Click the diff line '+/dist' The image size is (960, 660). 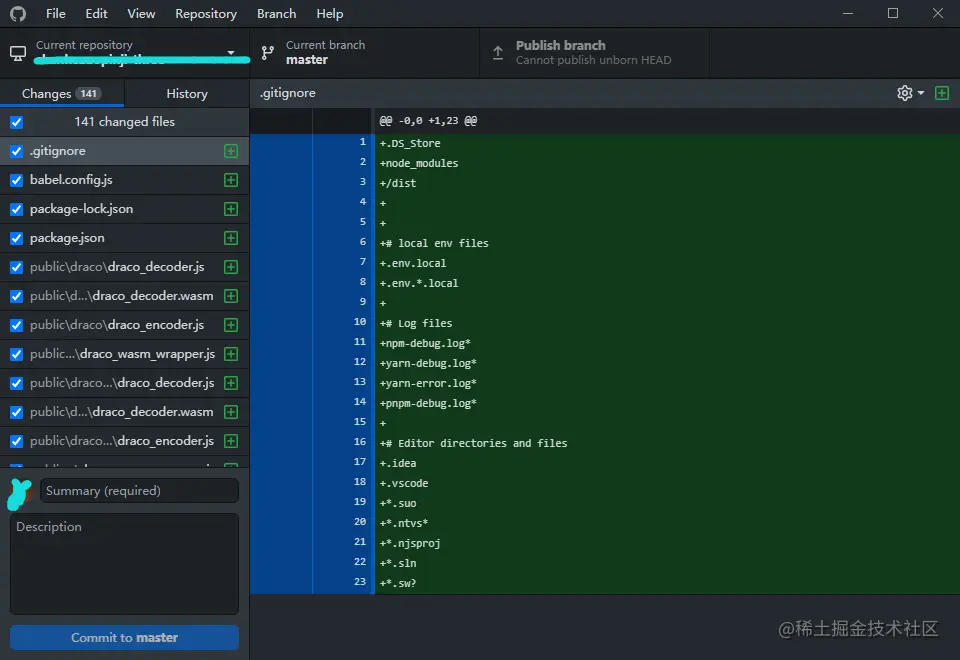pos(398,183)
